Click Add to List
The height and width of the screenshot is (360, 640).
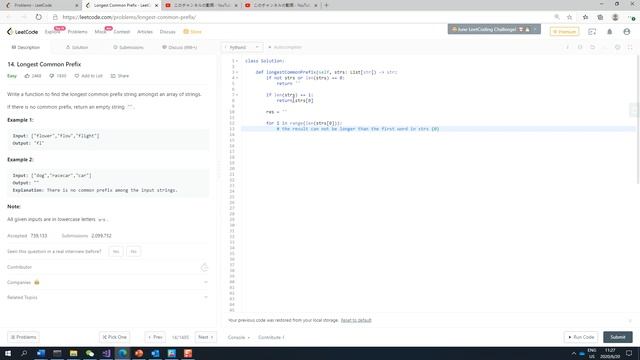(x=89, y=76)
